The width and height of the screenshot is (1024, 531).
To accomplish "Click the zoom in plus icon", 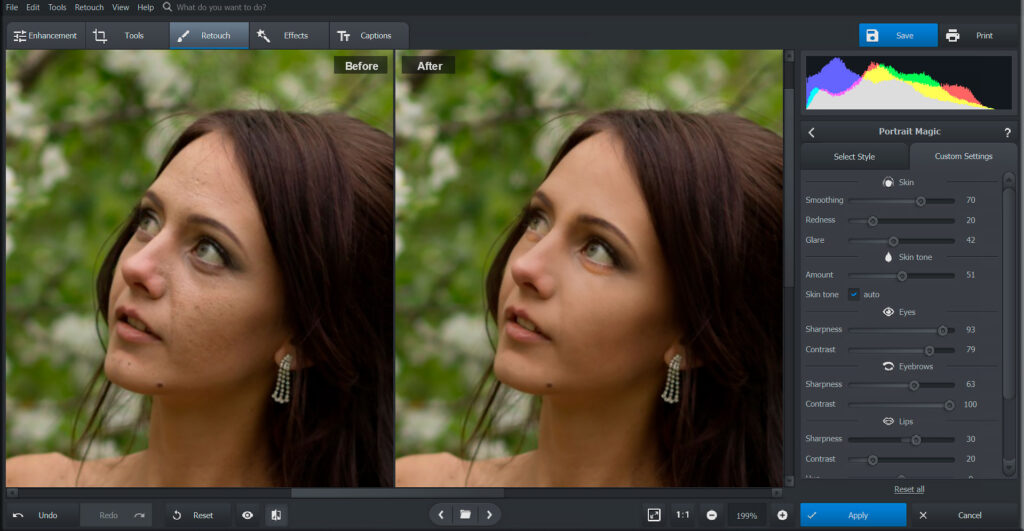I will 782,515.
